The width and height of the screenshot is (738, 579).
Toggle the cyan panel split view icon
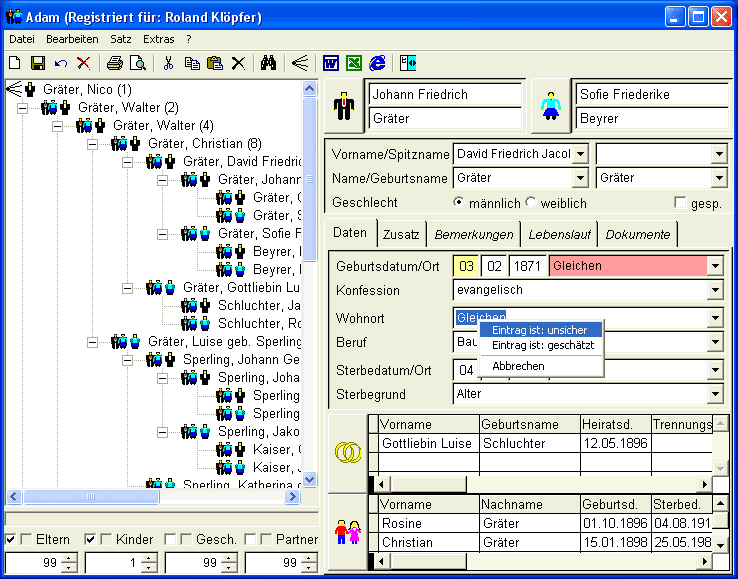click(x=408, y=63)
